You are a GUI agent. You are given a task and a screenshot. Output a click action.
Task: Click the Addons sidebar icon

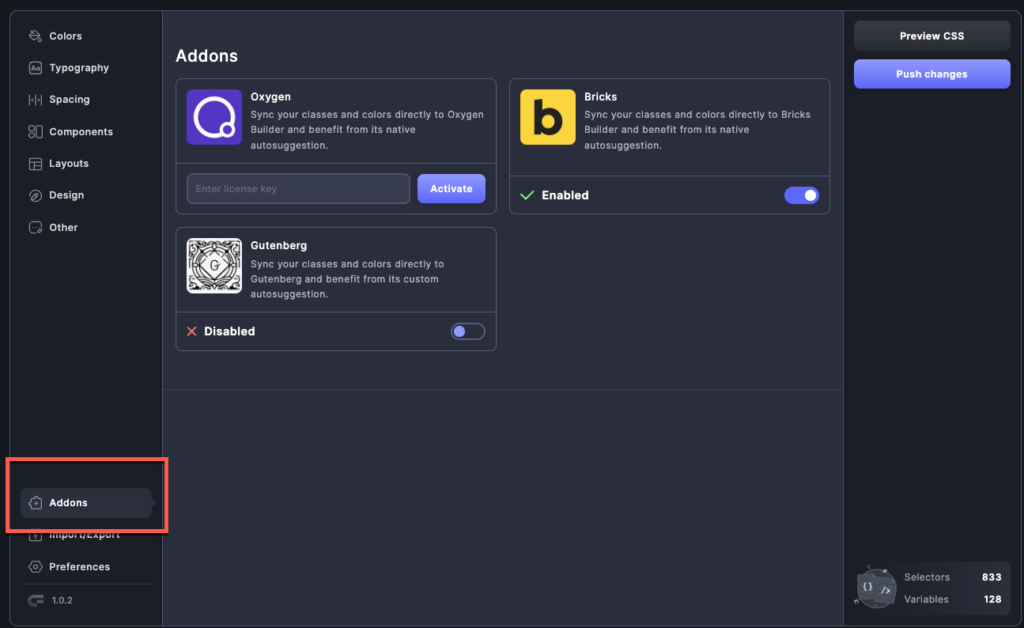pos(35,502)
